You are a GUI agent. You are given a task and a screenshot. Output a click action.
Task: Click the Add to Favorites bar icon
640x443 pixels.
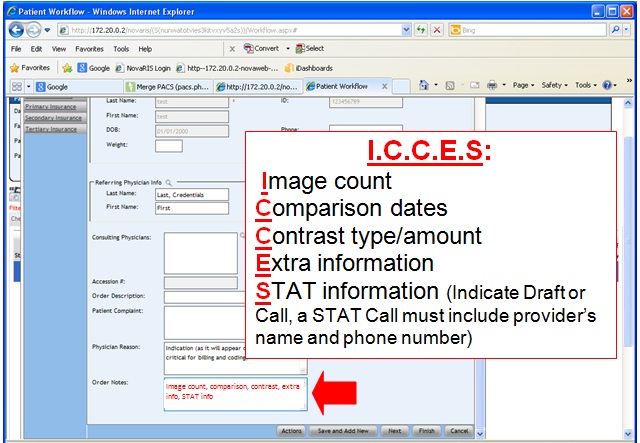click(67, 68)
